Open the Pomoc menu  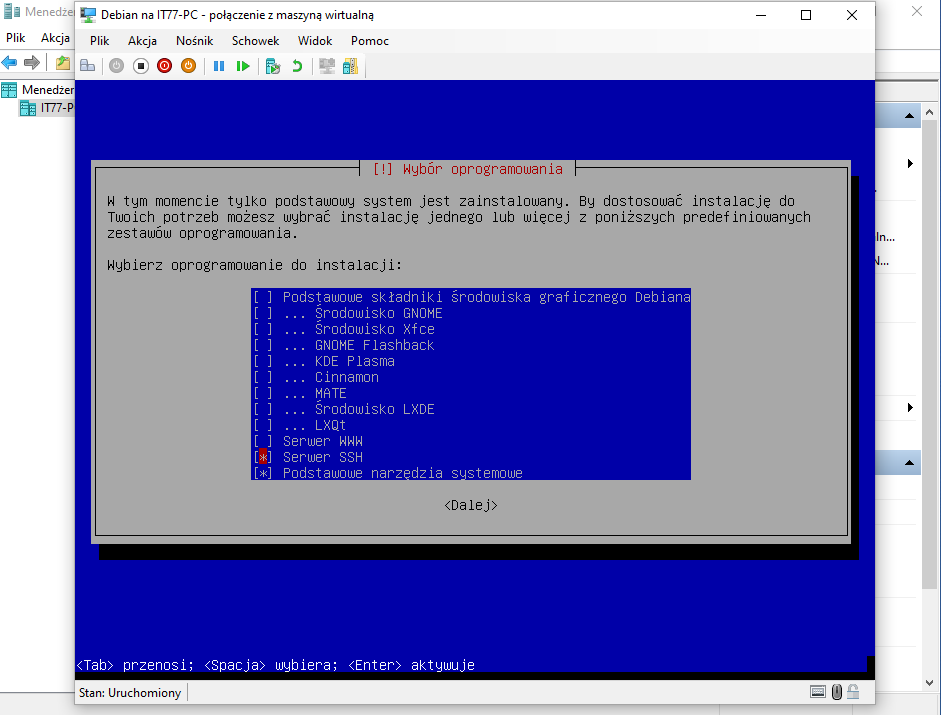tap(369, 41)
